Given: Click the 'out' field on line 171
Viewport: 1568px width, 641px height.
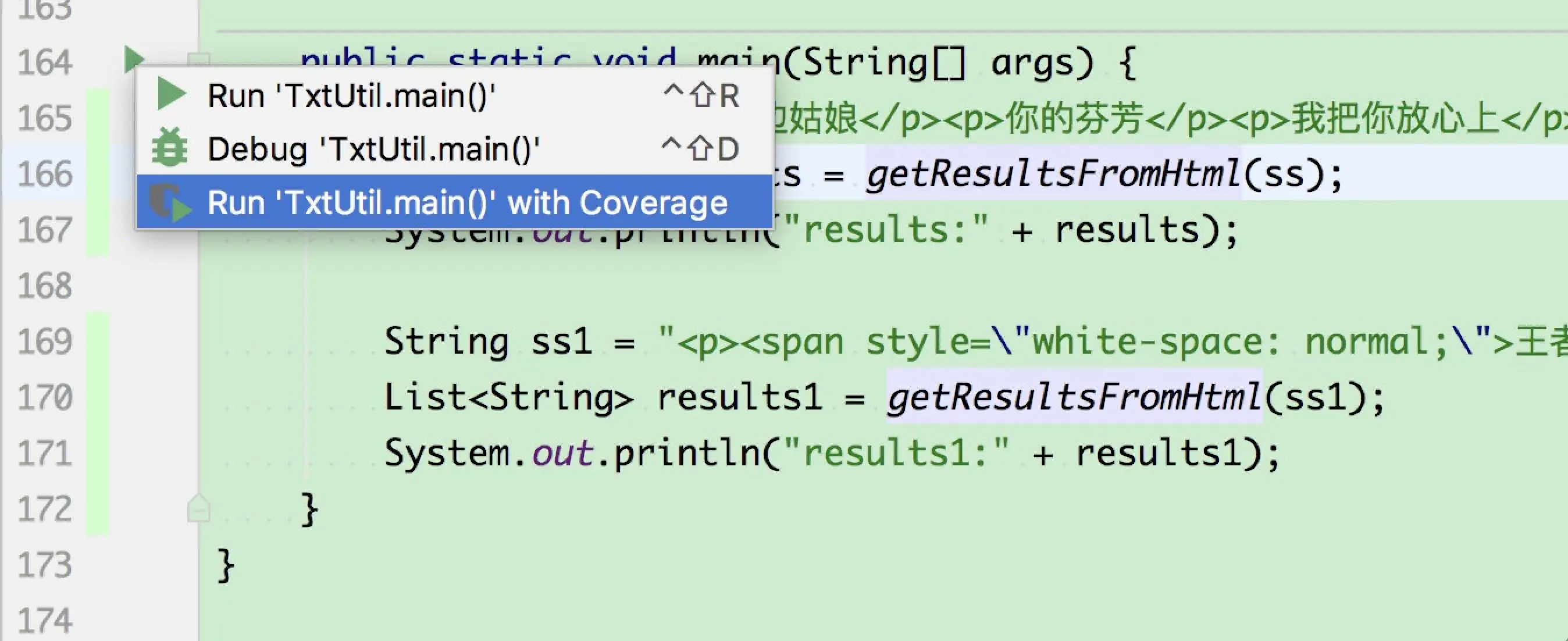Looking at the screenshot, I should 562,454.
